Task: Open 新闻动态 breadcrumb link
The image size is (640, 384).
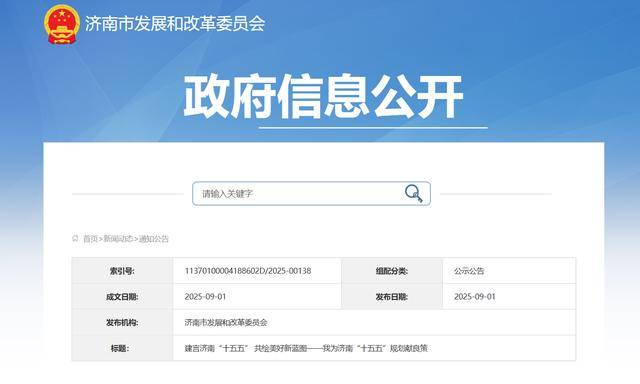Action: [x=118, y=239]
